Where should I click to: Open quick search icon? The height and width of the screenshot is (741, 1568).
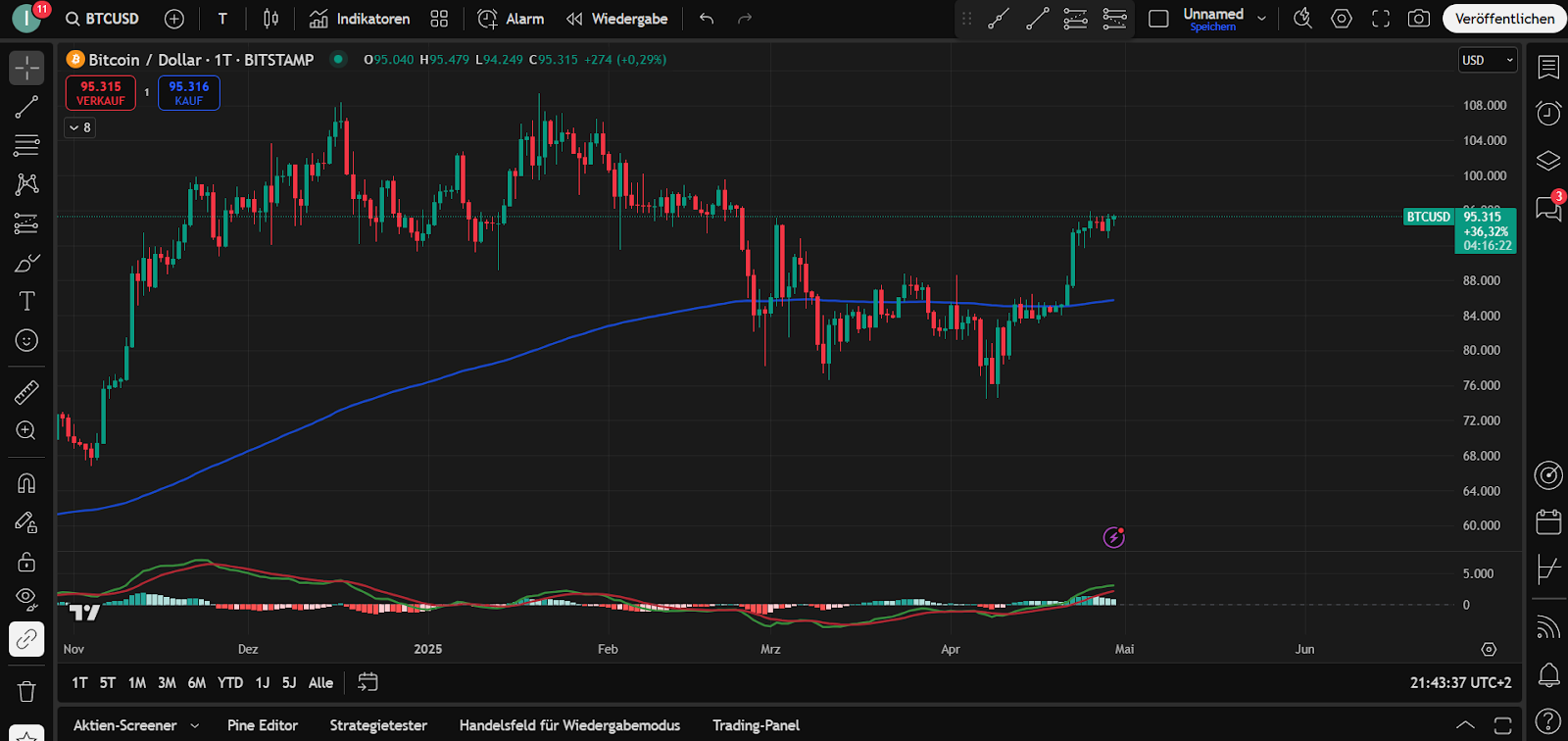[1302, 19]
